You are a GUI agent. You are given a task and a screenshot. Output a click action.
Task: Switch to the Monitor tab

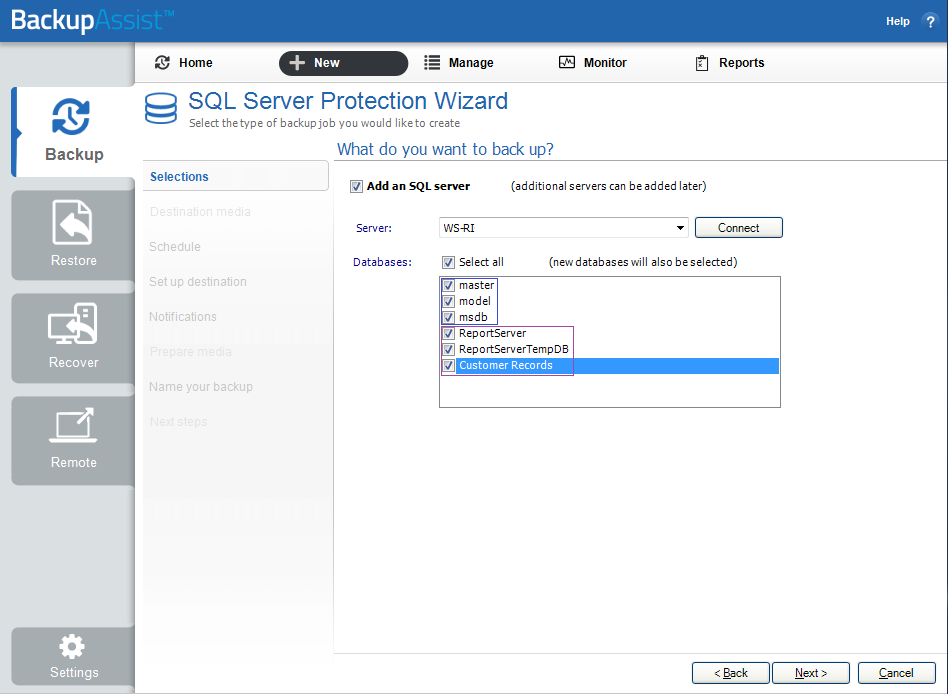pos(605,63)
